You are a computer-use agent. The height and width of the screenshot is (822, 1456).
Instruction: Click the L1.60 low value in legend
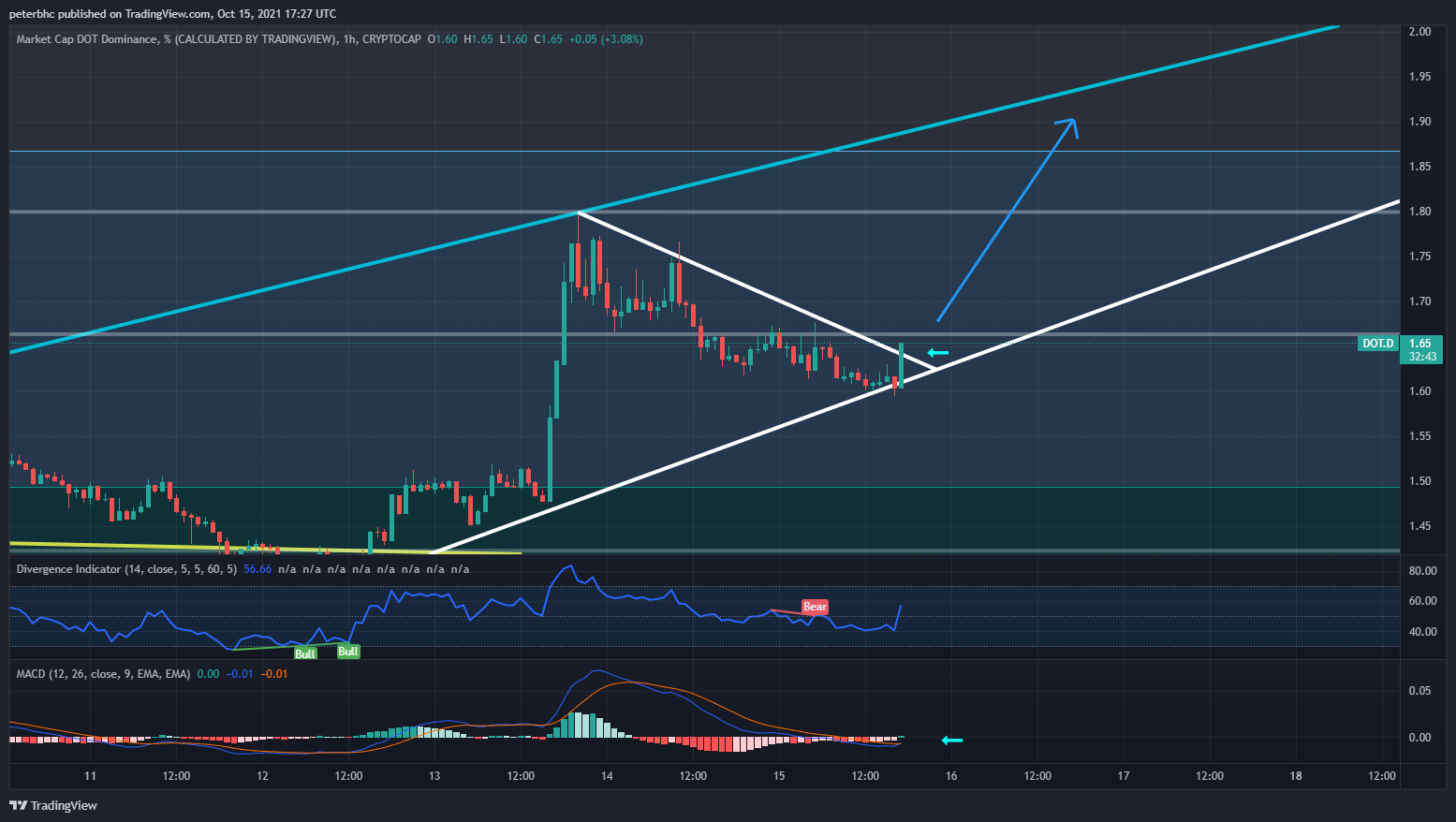pyautogui.click(x=513, y=39)
